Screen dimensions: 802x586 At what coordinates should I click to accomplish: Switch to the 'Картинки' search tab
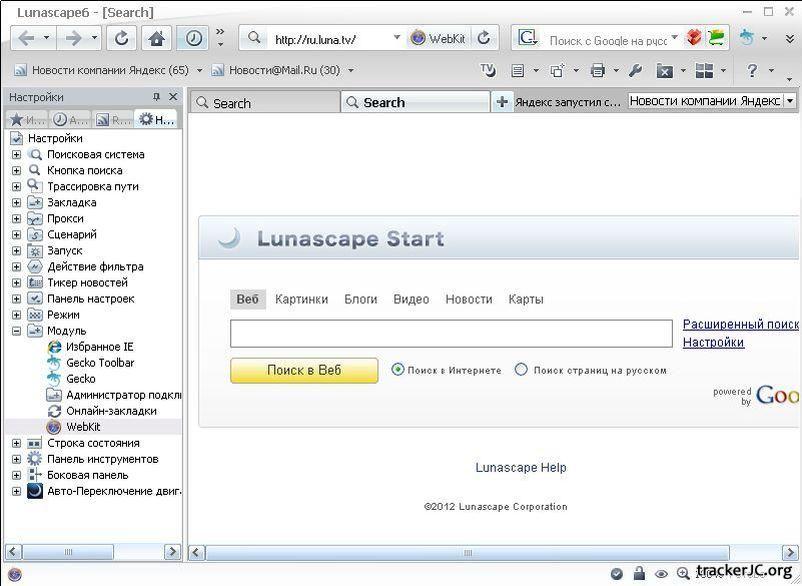[301, 299]
